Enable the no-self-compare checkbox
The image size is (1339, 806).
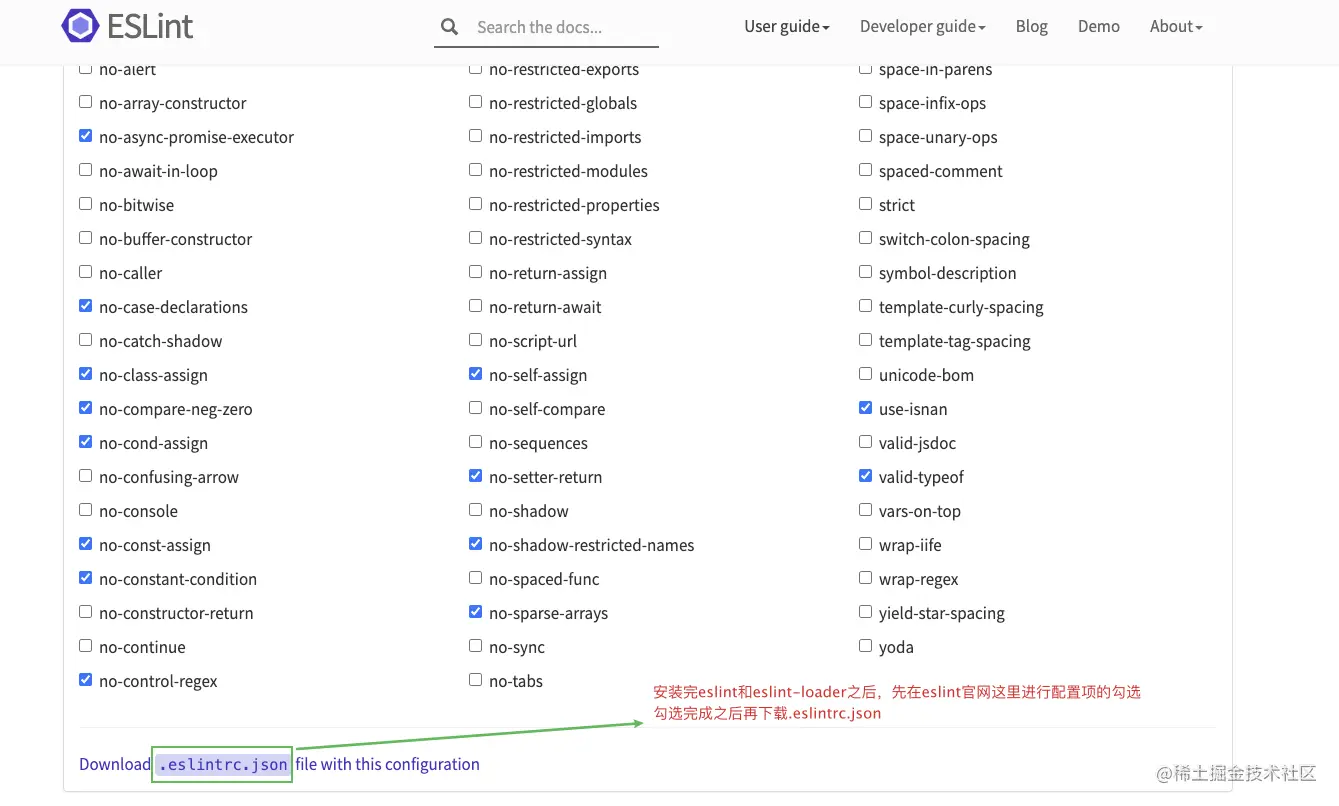[x=475, y=408]
